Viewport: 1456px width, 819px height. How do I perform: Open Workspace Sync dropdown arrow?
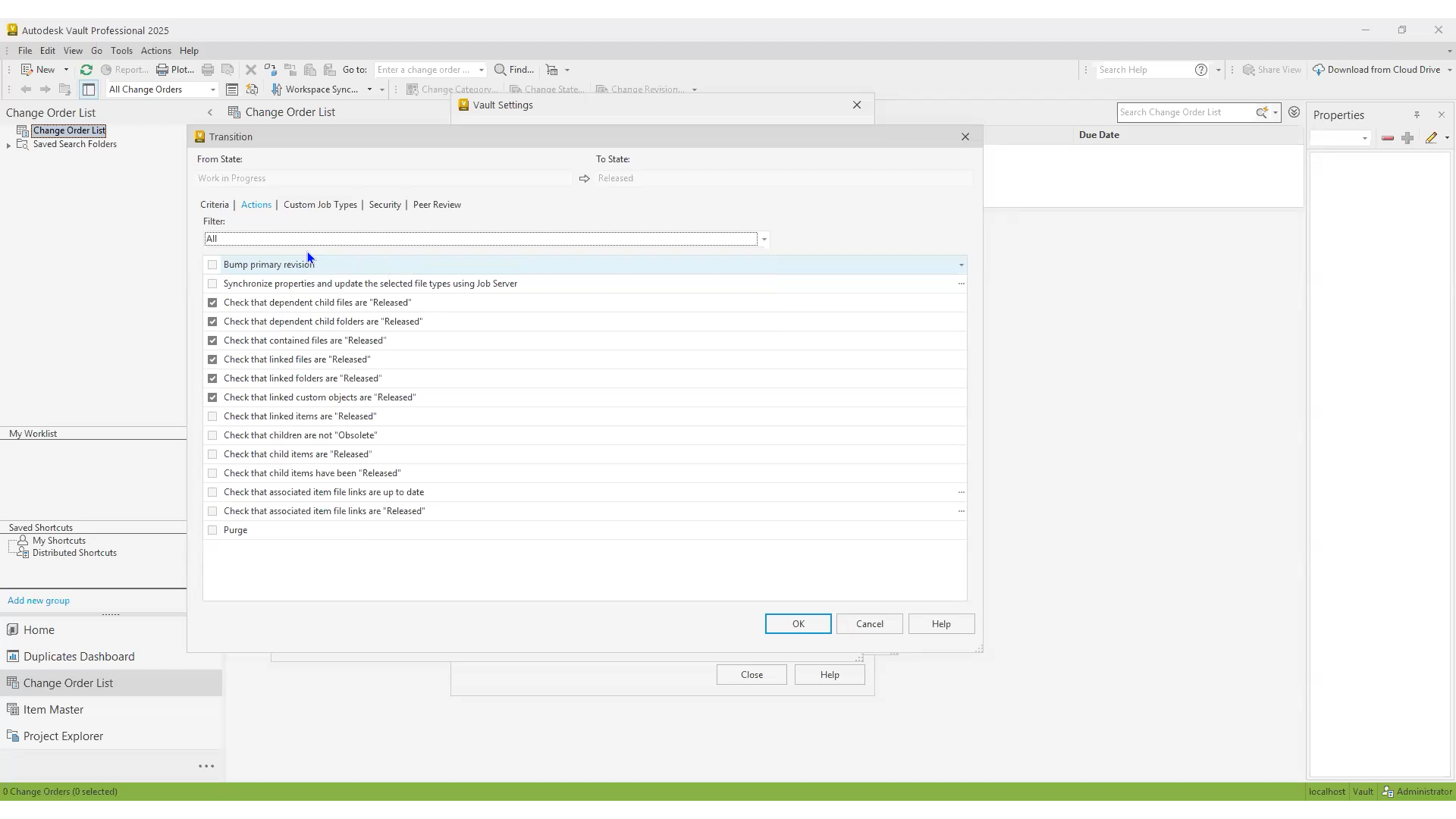point(369,89)
